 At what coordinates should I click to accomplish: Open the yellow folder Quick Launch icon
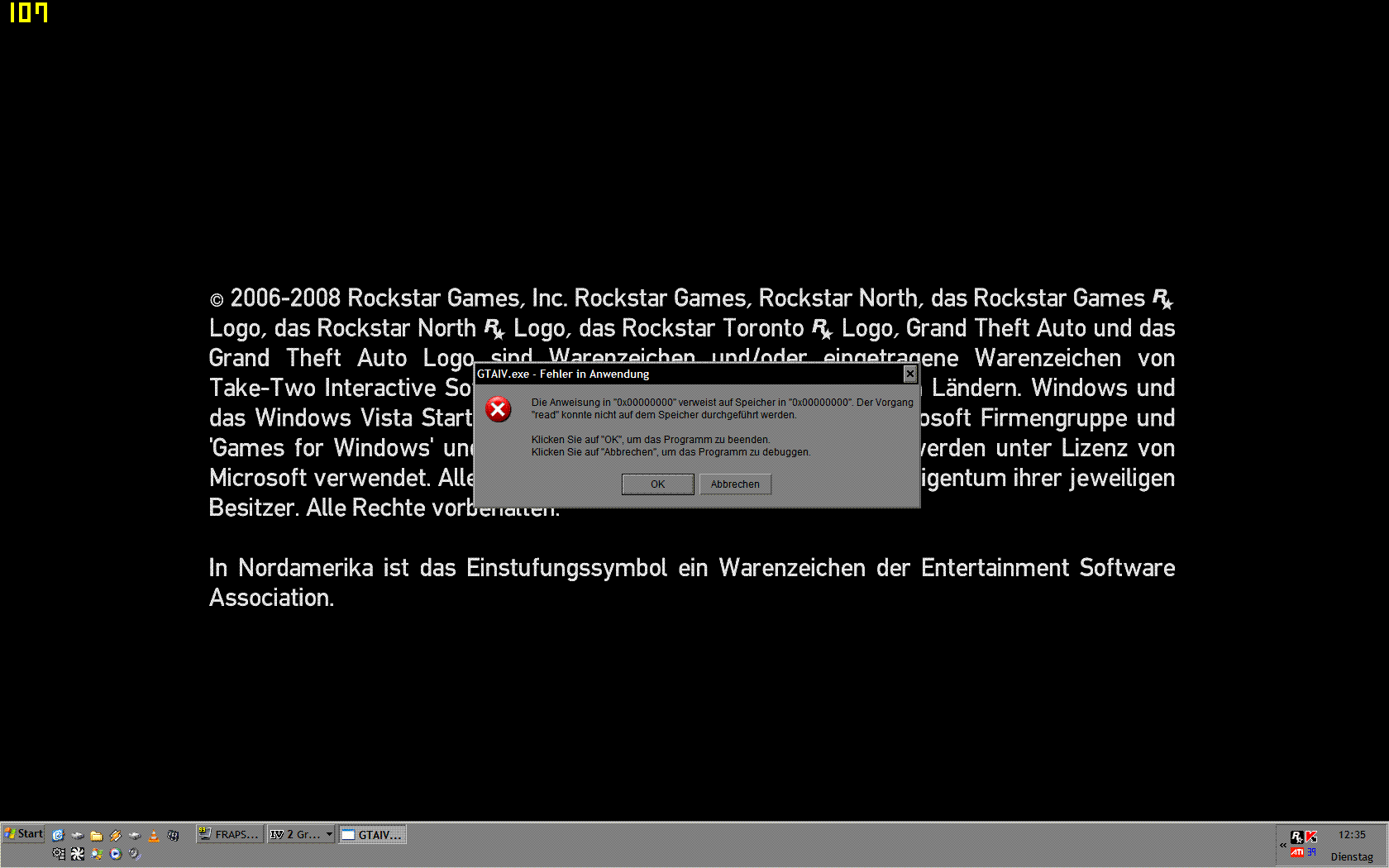click(x=96, y=836)
